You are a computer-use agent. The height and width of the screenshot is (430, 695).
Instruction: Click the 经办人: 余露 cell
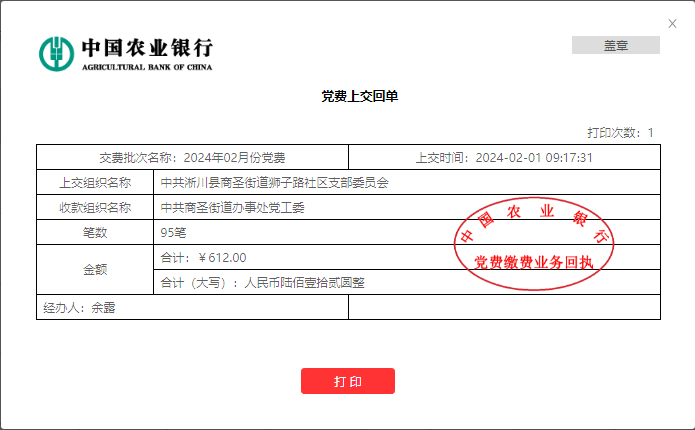pos(192,307)
